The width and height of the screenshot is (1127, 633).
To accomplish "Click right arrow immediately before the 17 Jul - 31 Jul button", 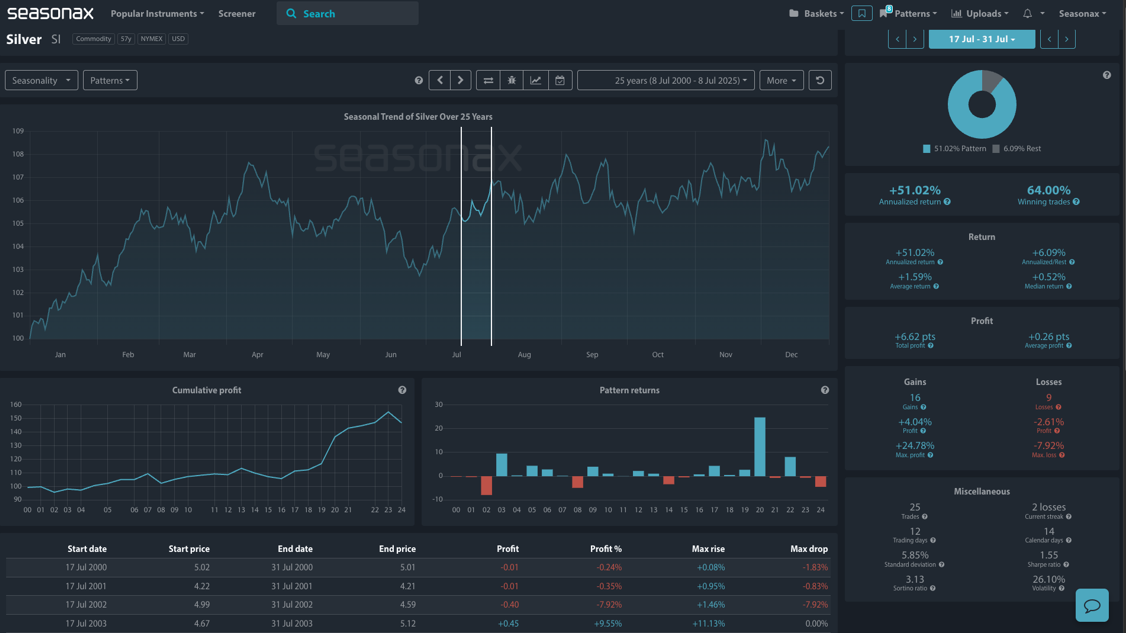I will 914,39.
